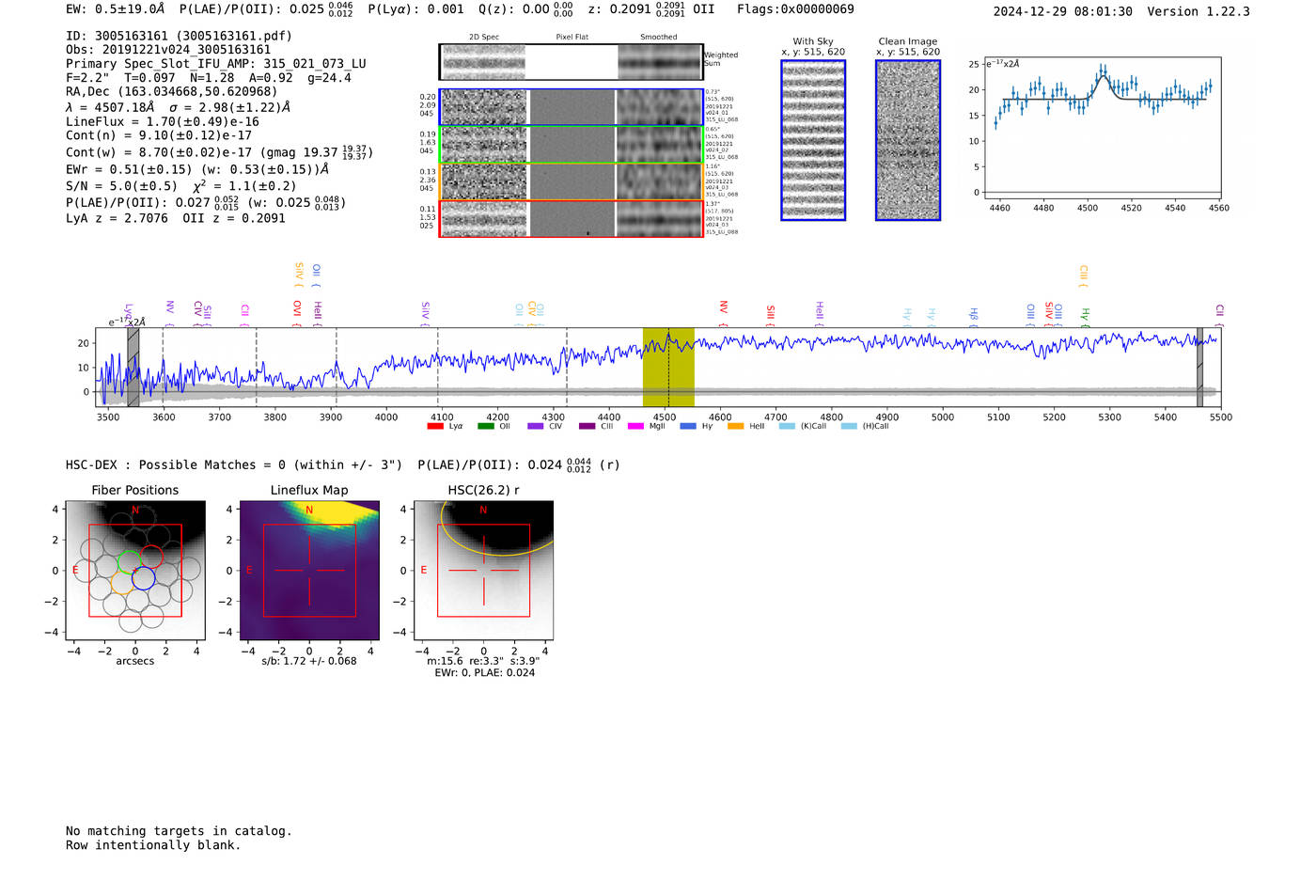The width and height of the screenshot is (1316, 896).
Task: Click the RA,Dec coordinates line
Action: point(172,91)
